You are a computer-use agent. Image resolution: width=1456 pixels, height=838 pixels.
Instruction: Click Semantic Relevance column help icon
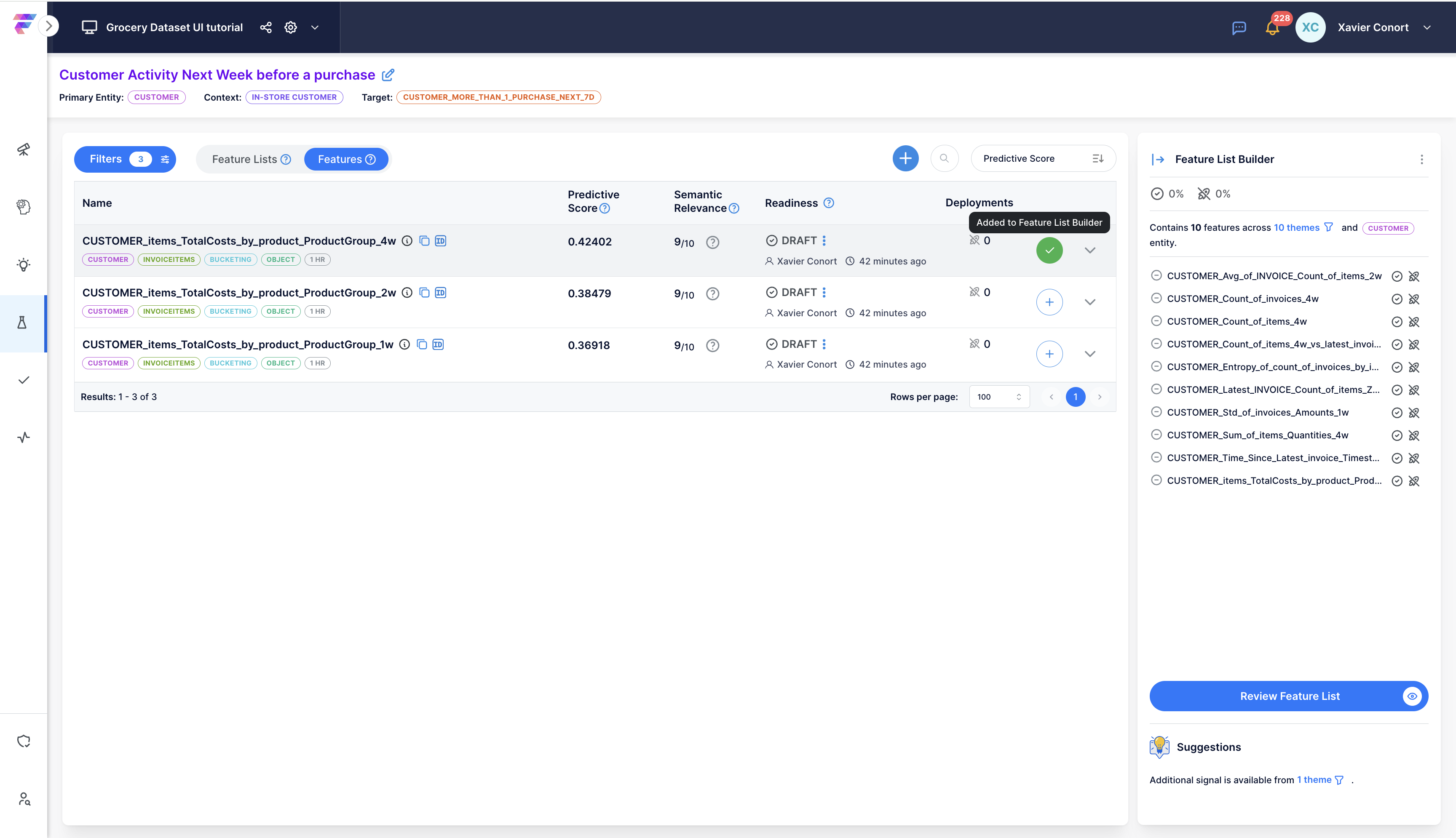[734, 208]
